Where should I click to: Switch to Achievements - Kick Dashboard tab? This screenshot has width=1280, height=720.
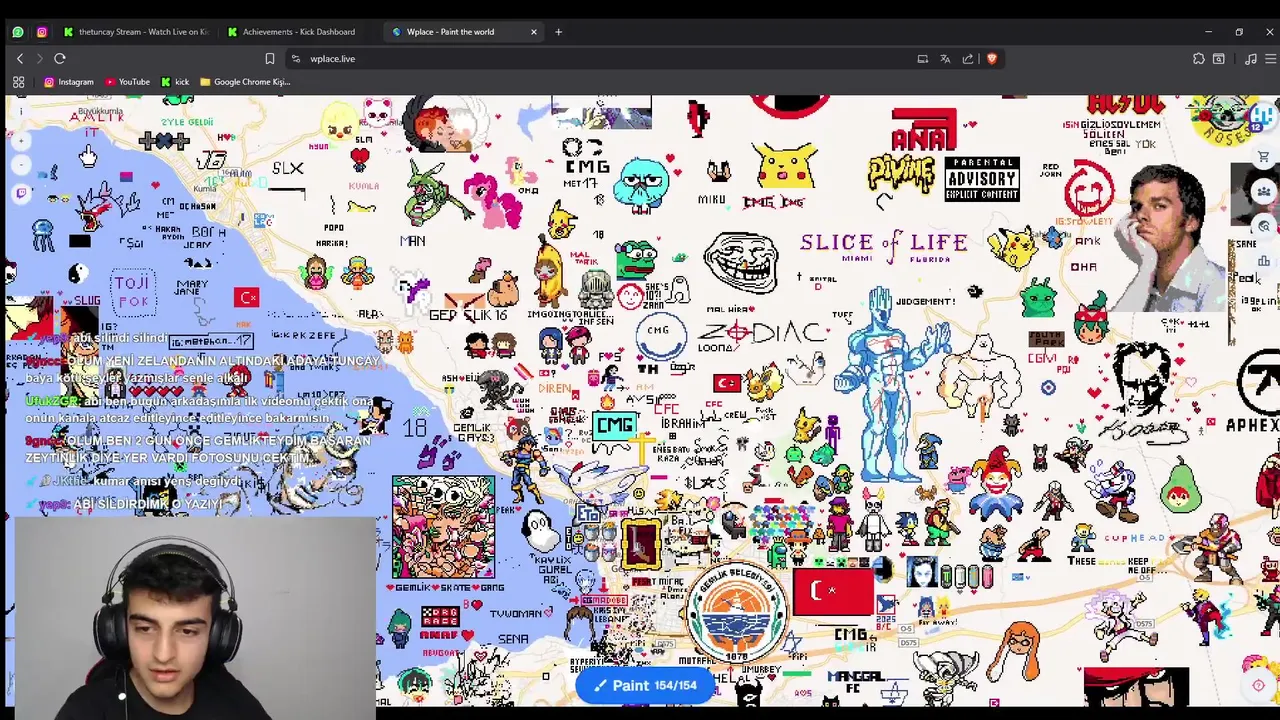(299, 31)
